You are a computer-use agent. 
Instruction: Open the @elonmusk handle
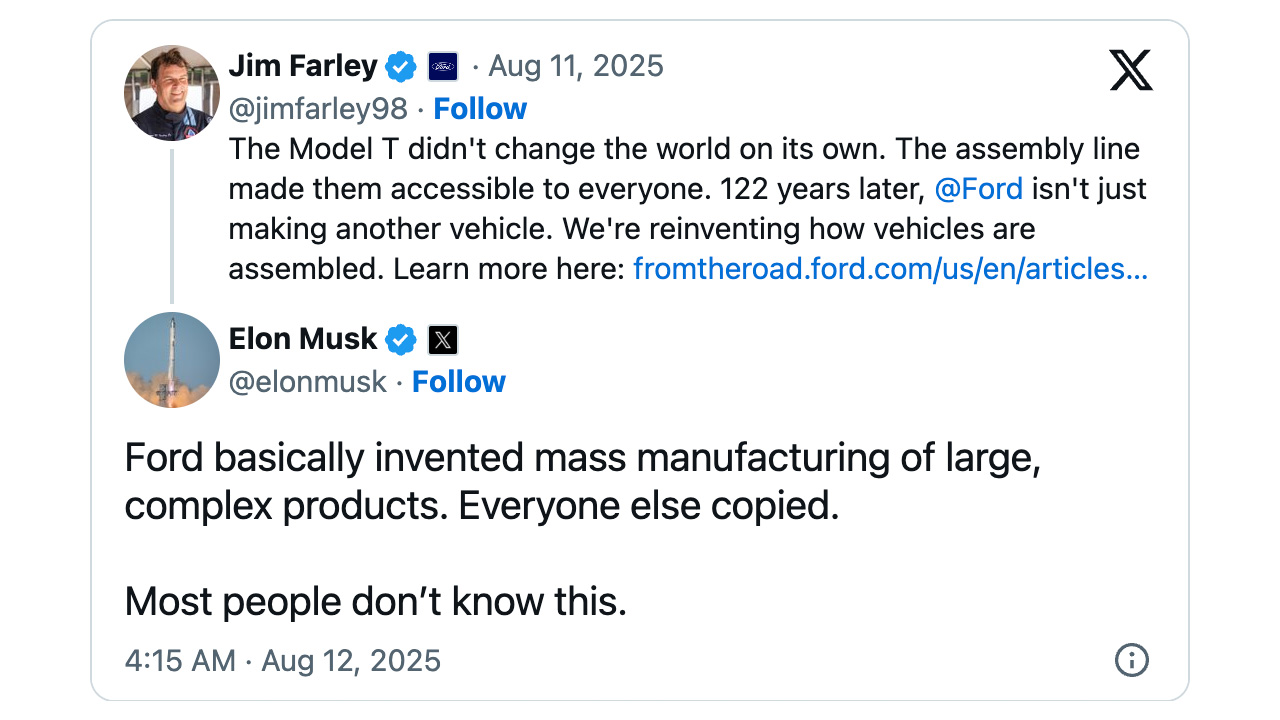click(x=308, y=382)
